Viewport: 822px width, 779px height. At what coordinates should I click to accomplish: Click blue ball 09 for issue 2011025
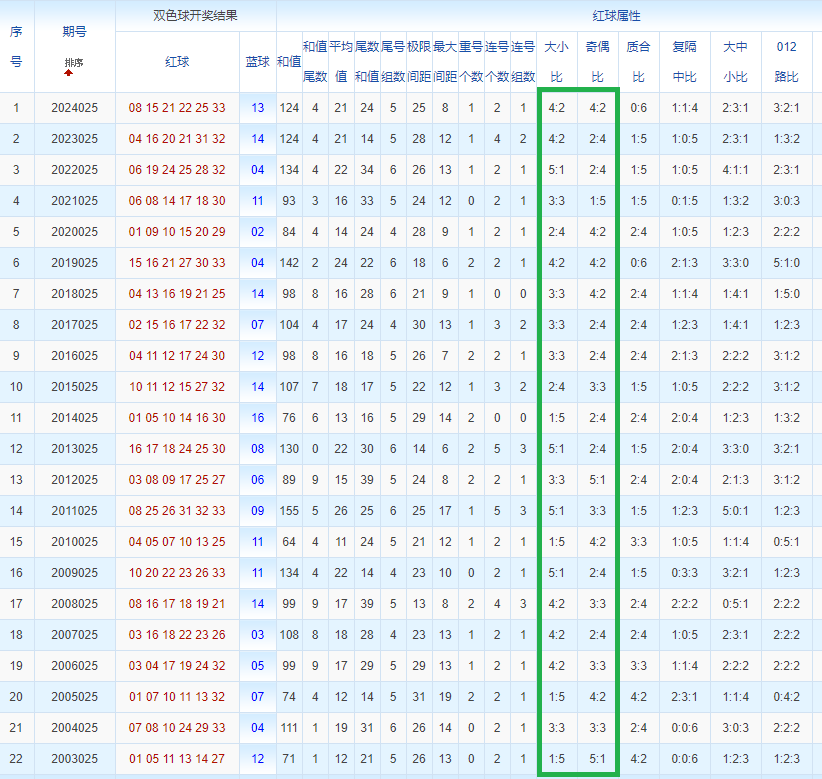258,511
